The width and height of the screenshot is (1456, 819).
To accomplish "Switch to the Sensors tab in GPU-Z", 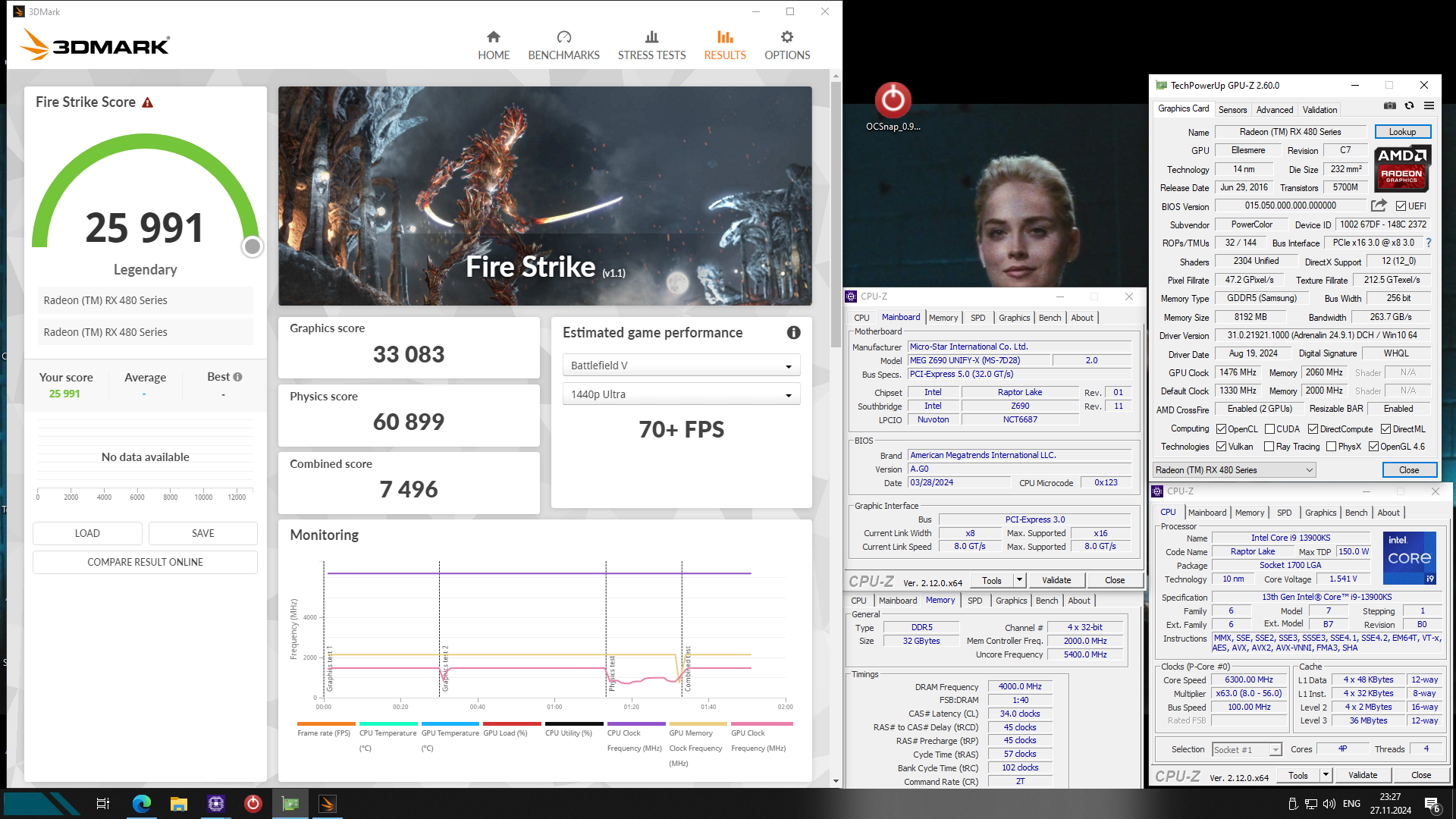I will pos(1232,110).
